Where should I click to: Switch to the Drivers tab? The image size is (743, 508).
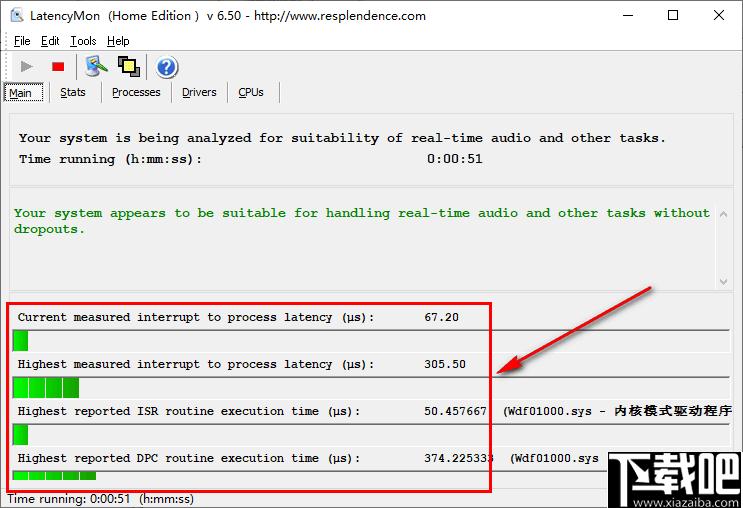point(199,92)
